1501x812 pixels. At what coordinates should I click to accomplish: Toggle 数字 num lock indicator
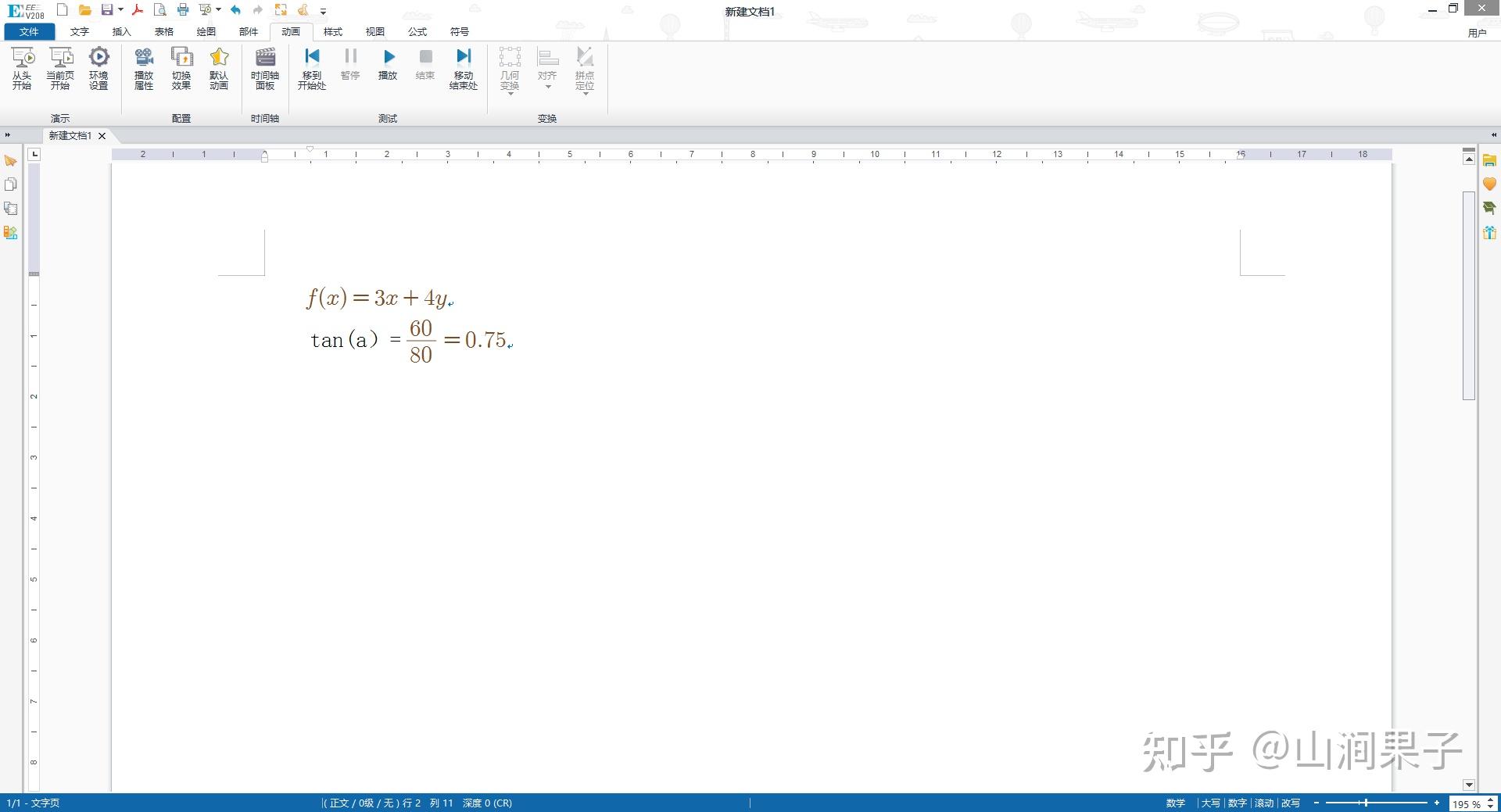pyautogui.click(x=1237, y=803)
